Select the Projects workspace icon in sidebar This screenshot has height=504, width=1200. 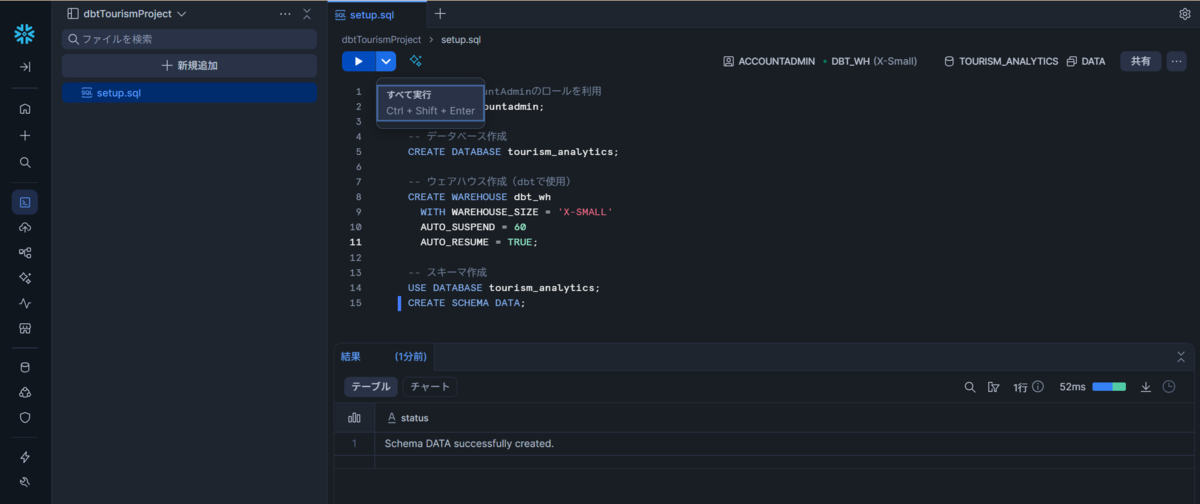click(x=25, y=202)
